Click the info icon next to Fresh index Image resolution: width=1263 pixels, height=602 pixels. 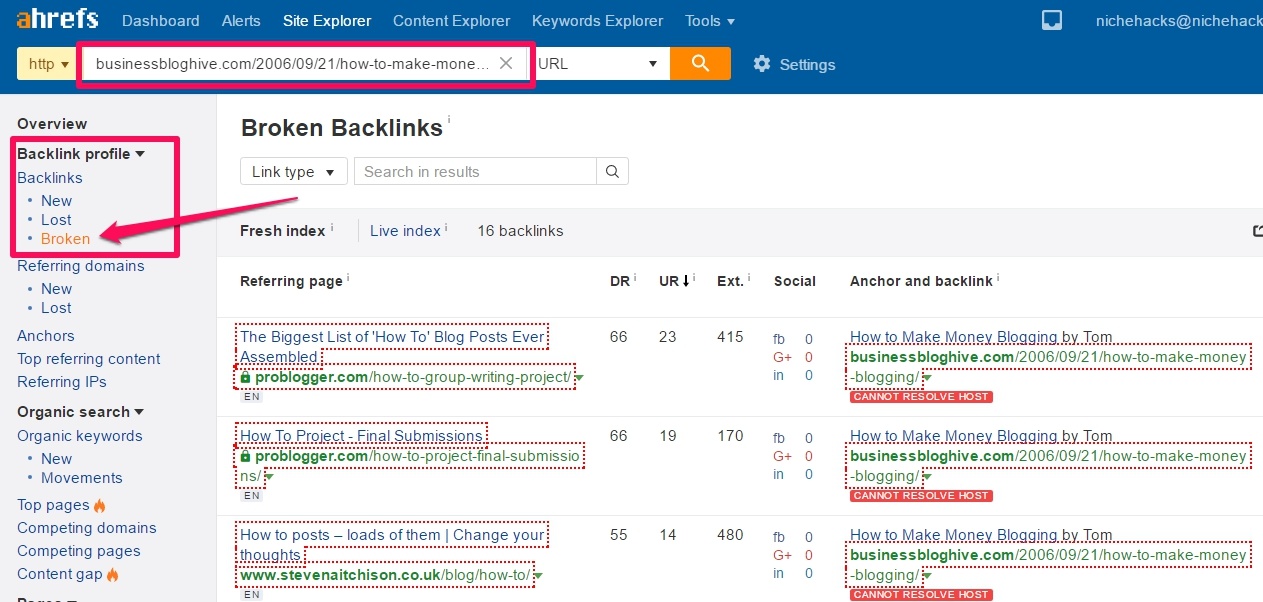(332, 226)
